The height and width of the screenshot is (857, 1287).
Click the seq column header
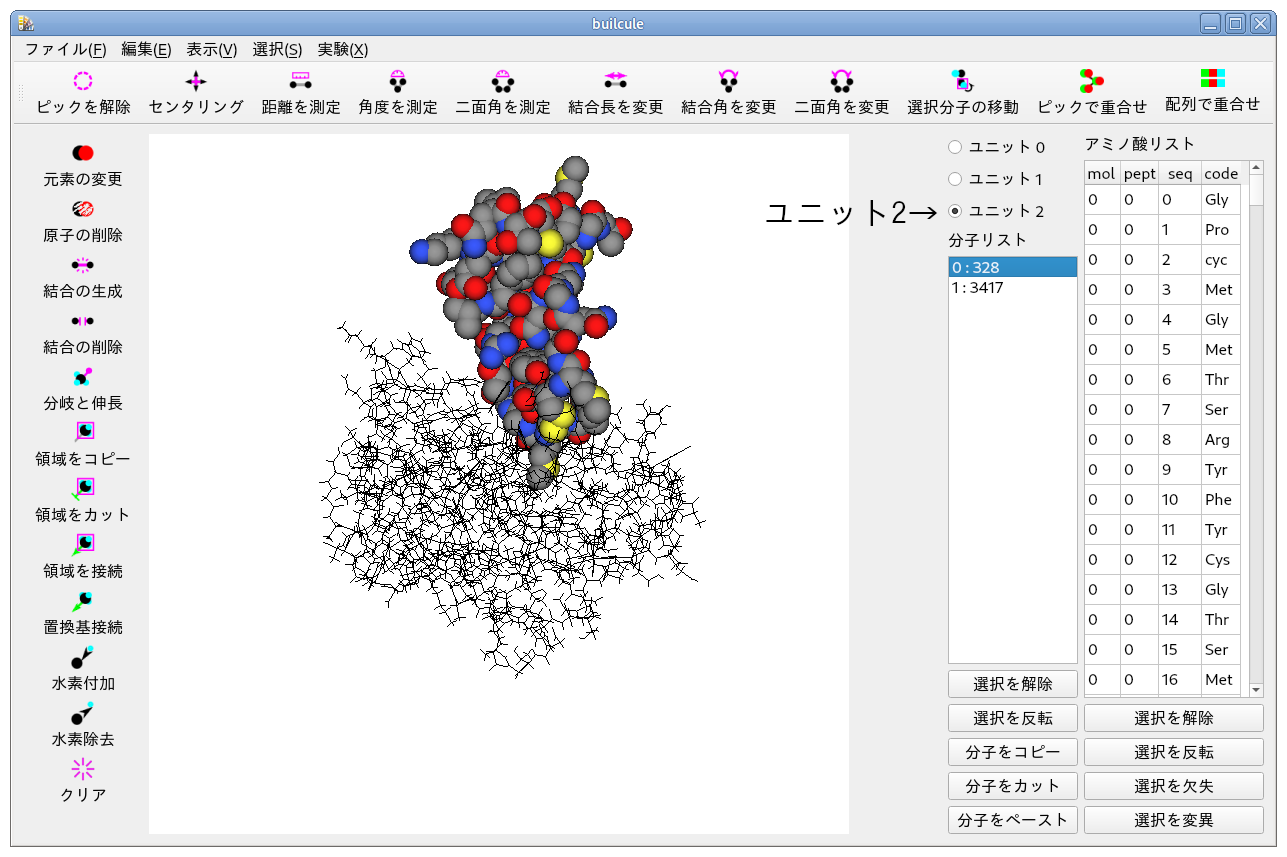[1180, 173]
